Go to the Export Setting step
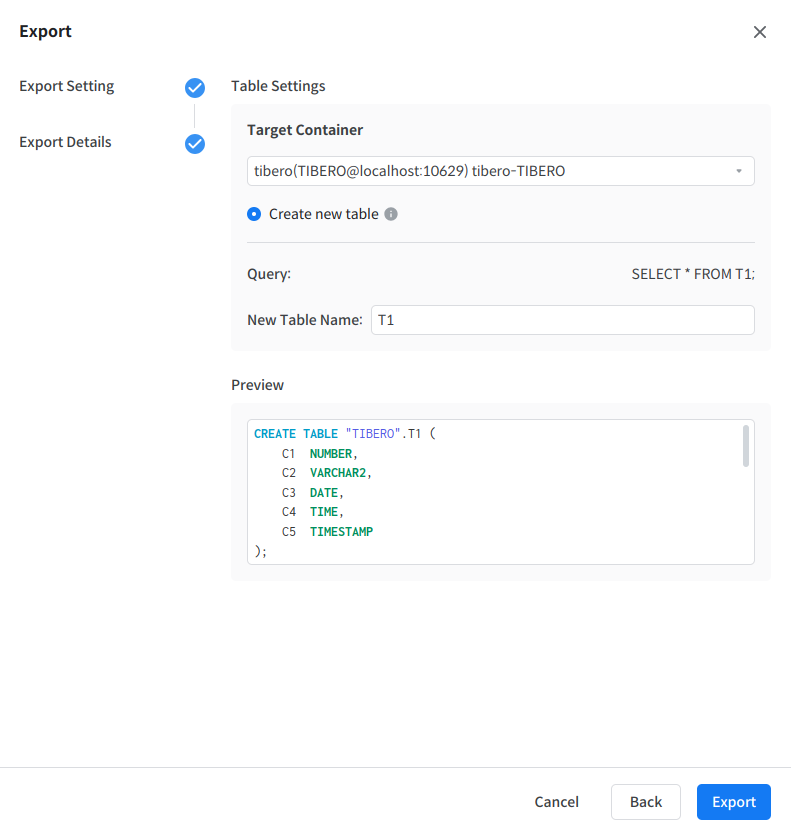Image resolution: width=791 pixels, height=838 pixels. (x=67, y=86)
